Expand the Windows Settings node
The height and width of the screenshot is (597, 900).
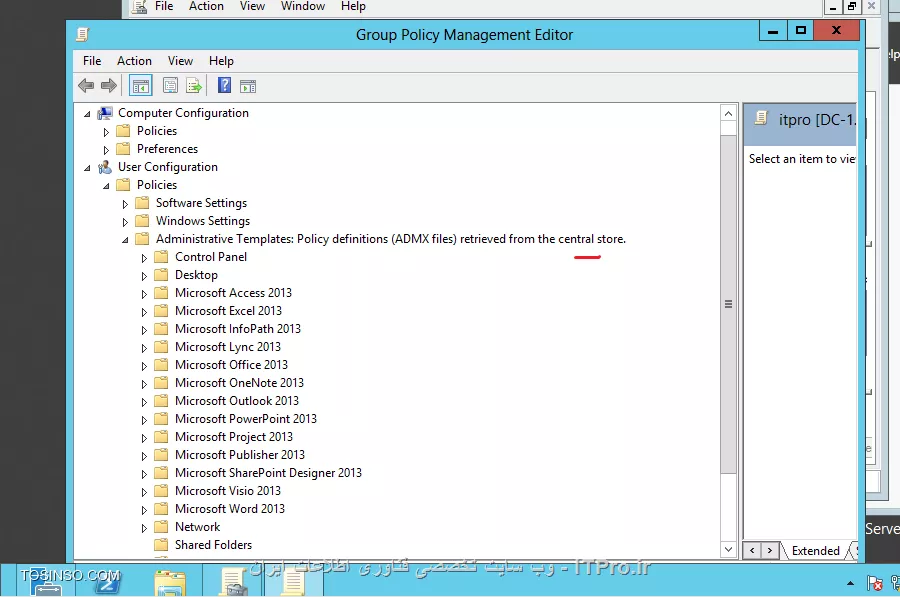point(125,222)
